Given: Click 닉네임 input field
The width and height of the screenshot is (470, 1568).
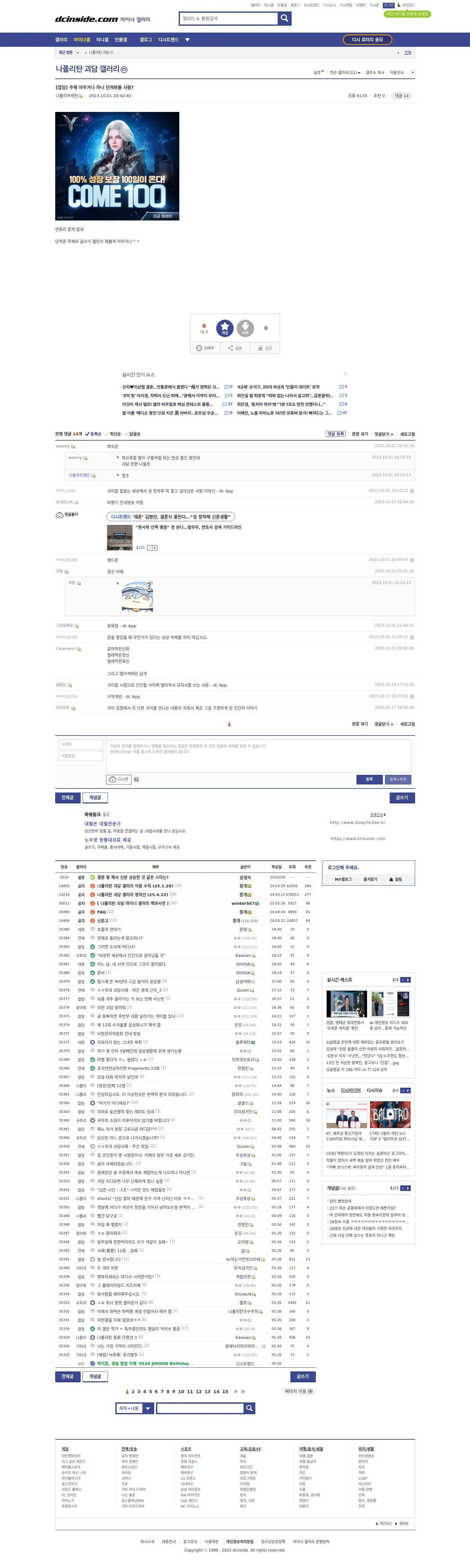Looking at the screenshot, I should coord(80,744).
